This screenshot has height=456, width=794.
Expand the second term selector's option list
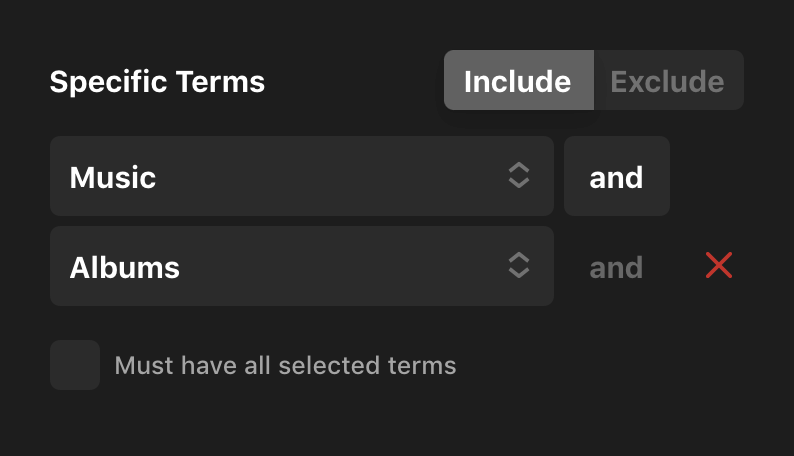tap(301, 266)
